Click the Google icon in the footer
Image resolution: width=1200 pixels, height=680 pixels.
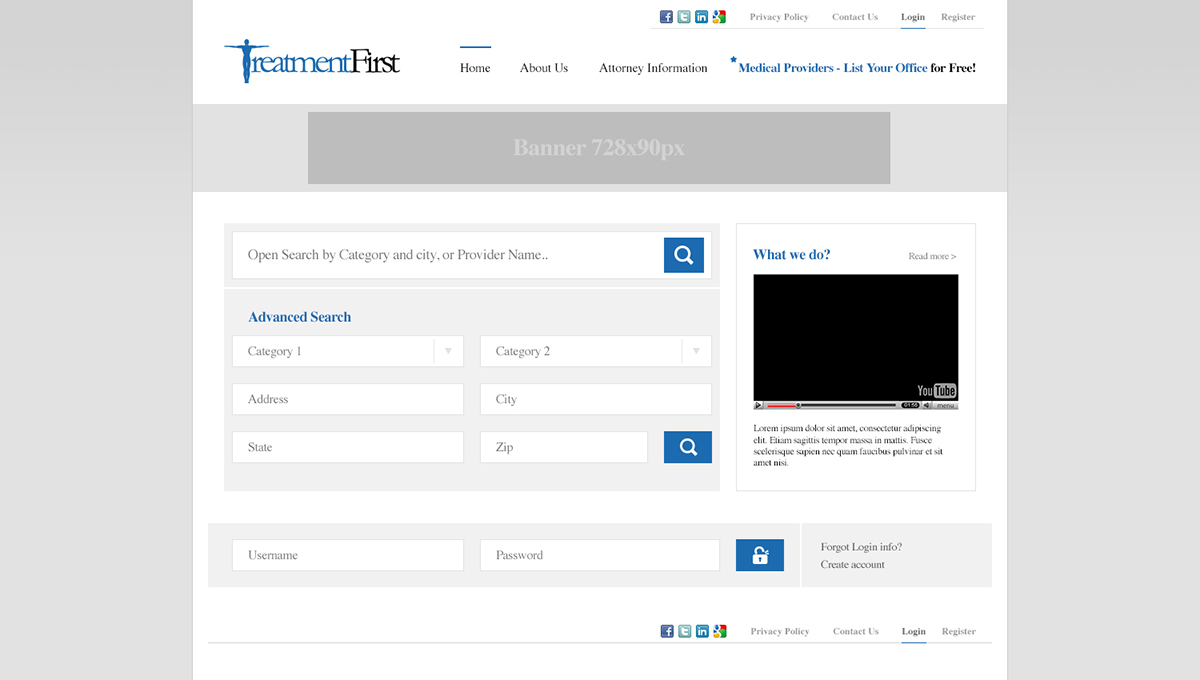pos(720,631)
